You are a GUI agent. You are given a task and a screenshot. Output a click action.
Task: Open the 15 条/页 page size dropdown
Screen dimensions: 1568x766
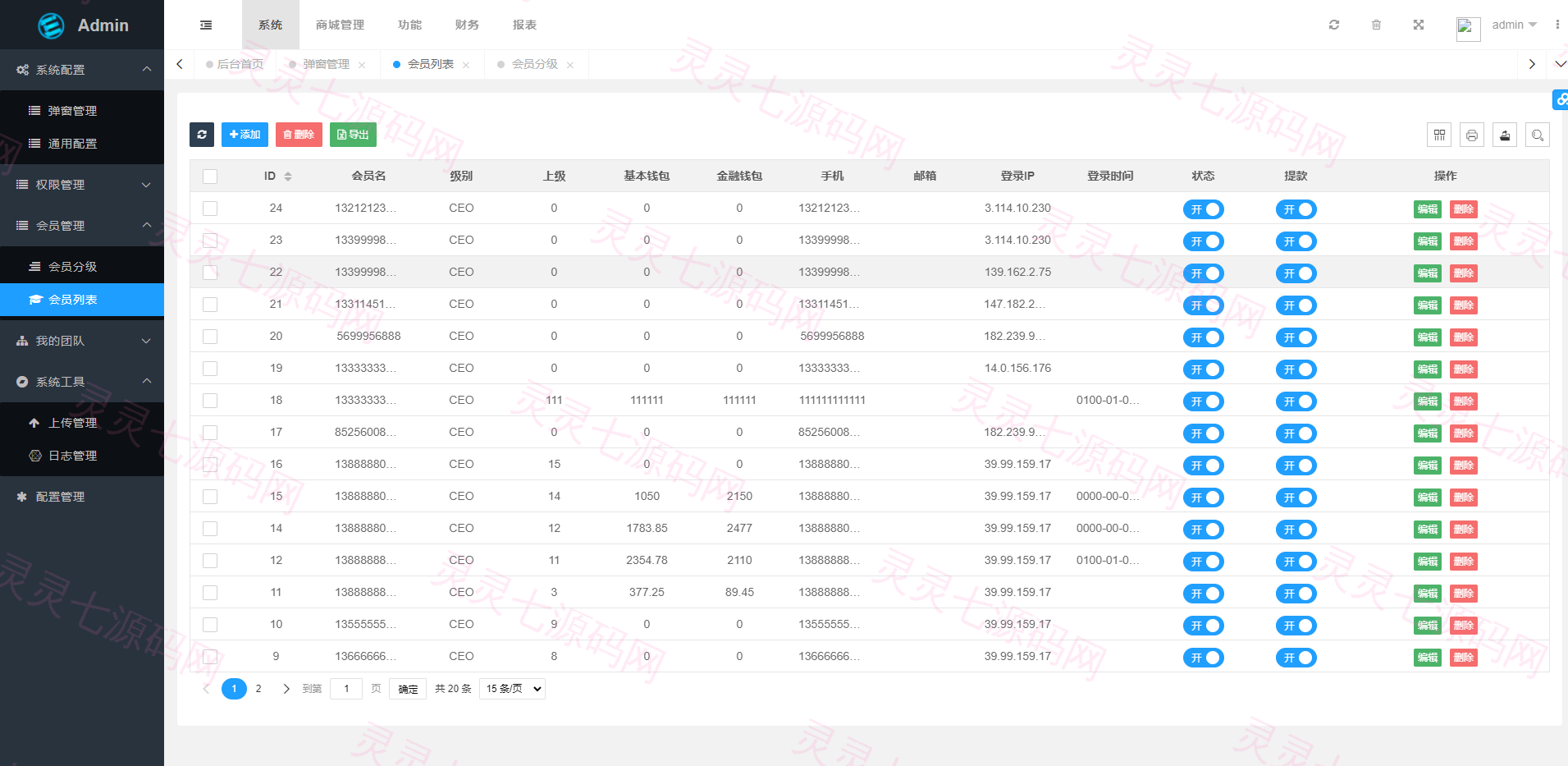514,689
